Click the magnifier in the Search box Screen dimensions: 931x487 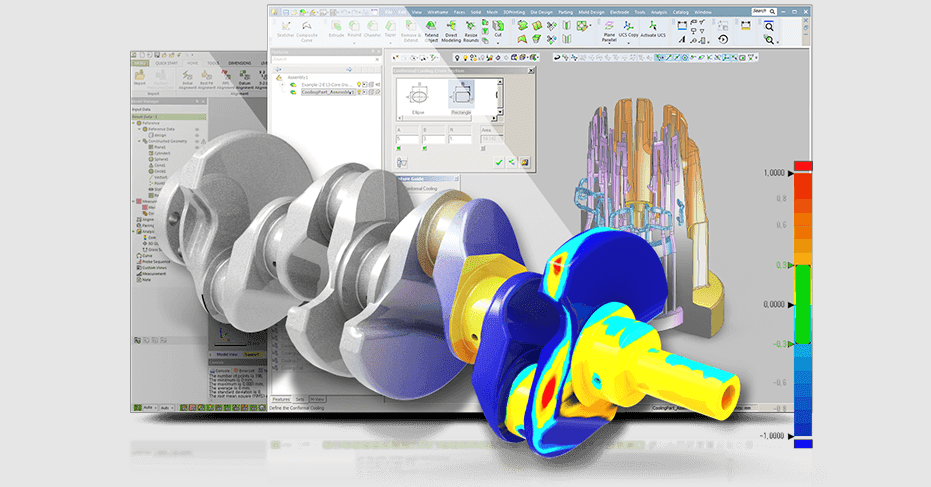(772, 11)
